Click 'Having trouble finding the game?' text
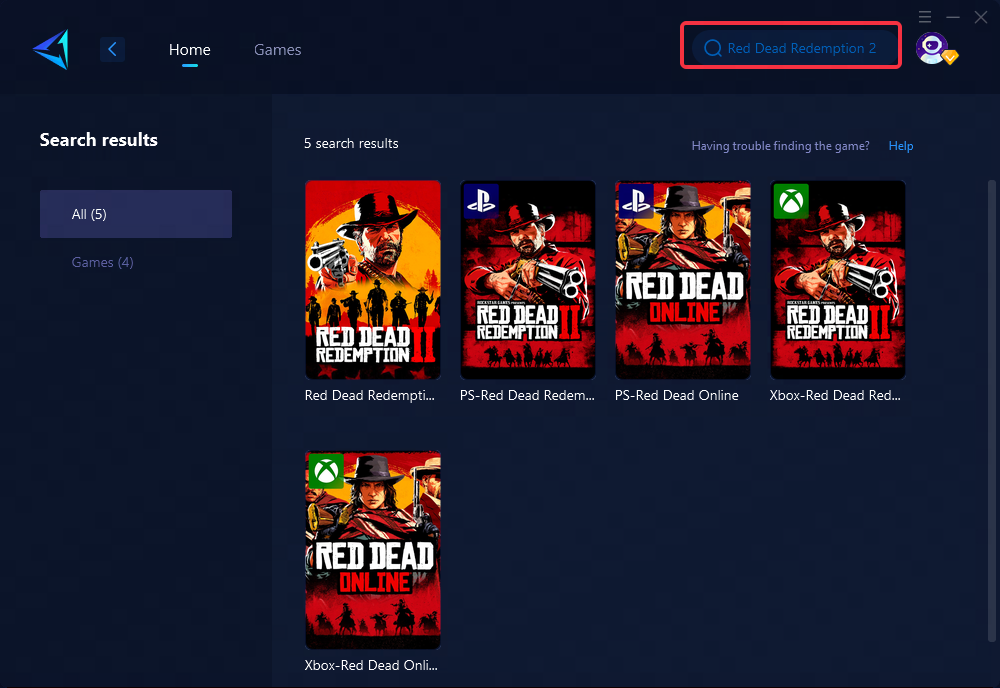 pos(781,146)
